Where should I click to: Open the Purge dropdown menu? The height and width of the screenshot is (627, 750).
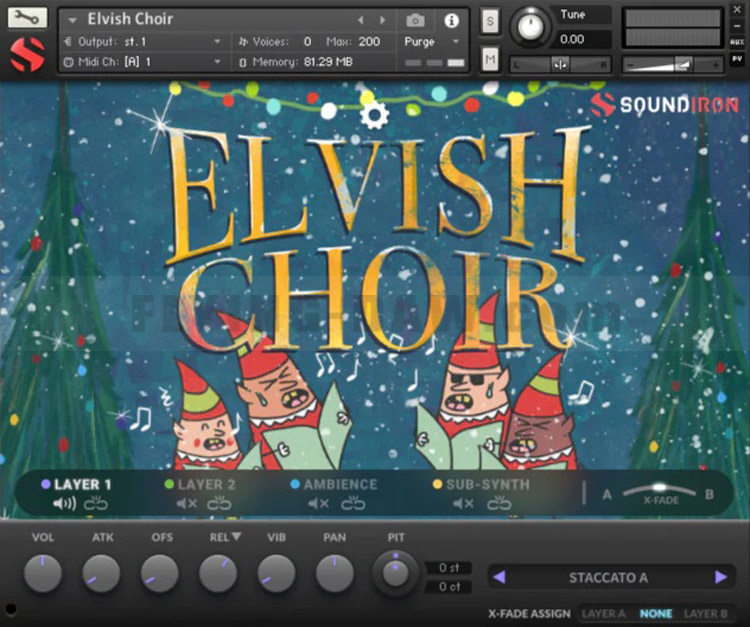pyautogui.click(x=431, y=42)
